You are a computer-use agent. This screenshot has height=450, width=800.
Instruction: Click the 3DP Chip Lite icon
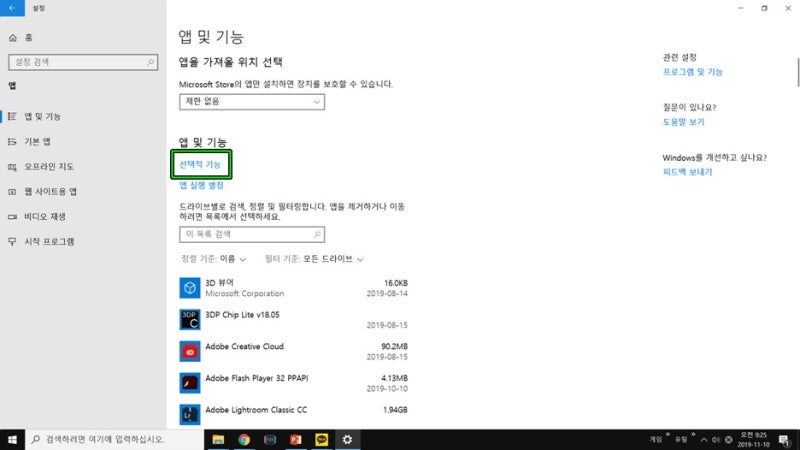pos(190,319)
